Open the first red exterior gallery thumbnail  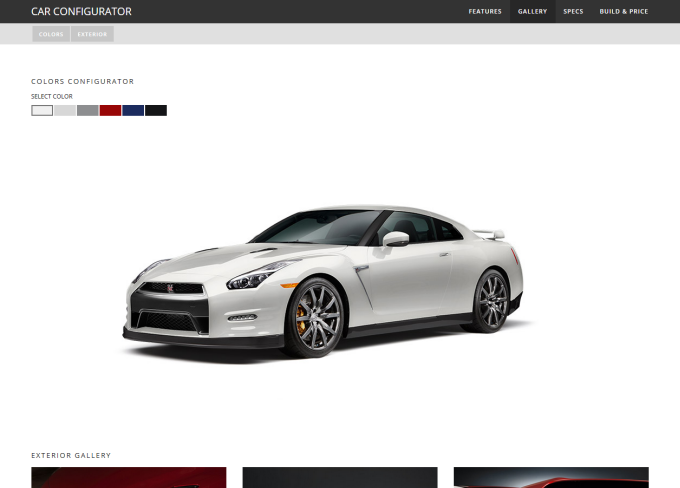pos(129,478)
